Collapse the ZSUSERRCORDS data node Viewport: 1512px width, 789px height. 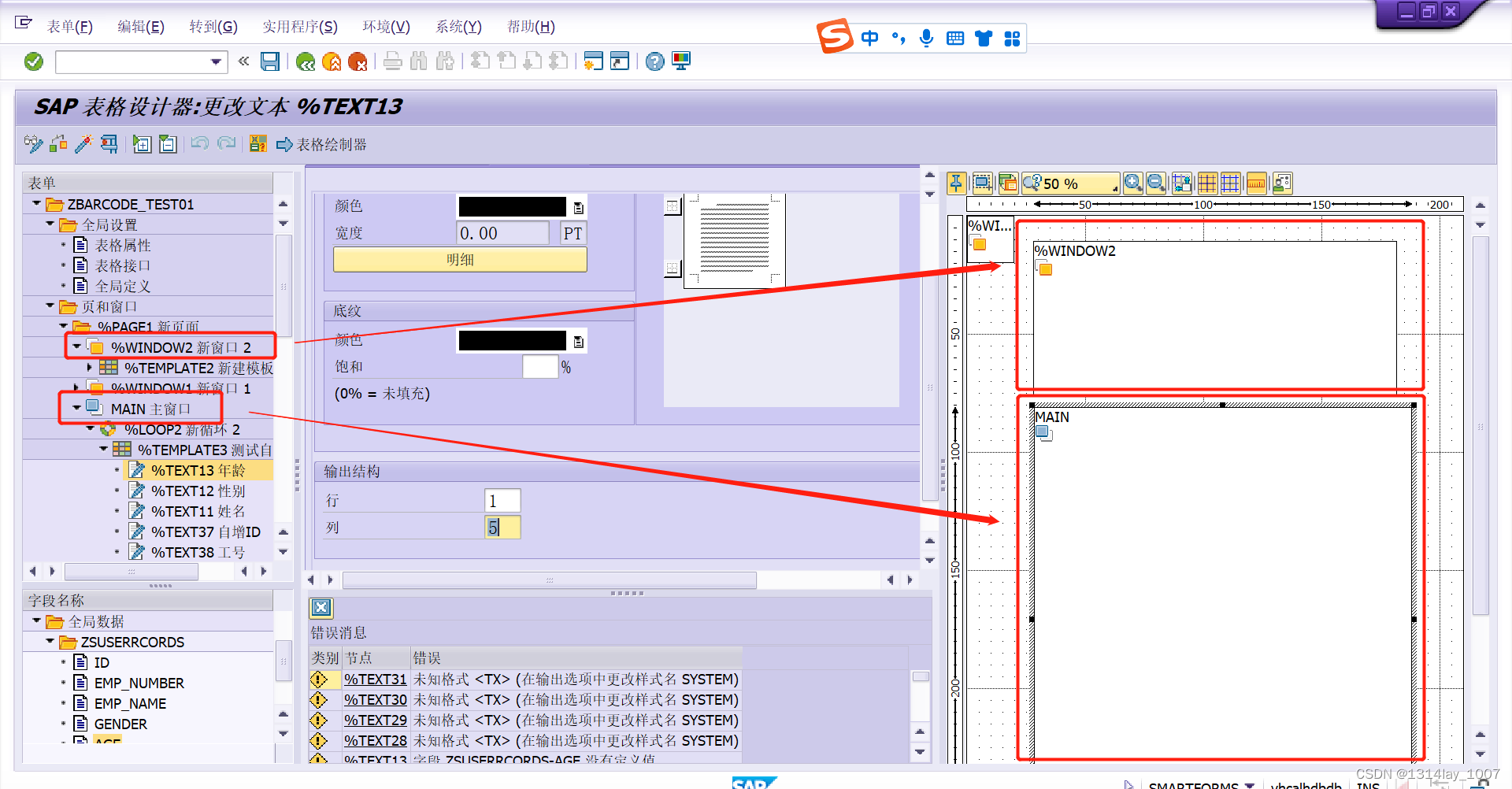[50, 642]
